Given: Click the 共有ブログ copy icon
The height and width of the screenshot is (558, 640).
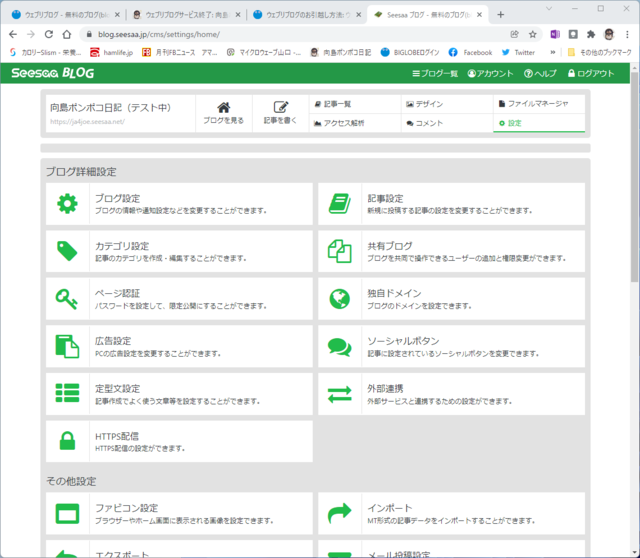Looking at the screenshot, I should point(340,251).
